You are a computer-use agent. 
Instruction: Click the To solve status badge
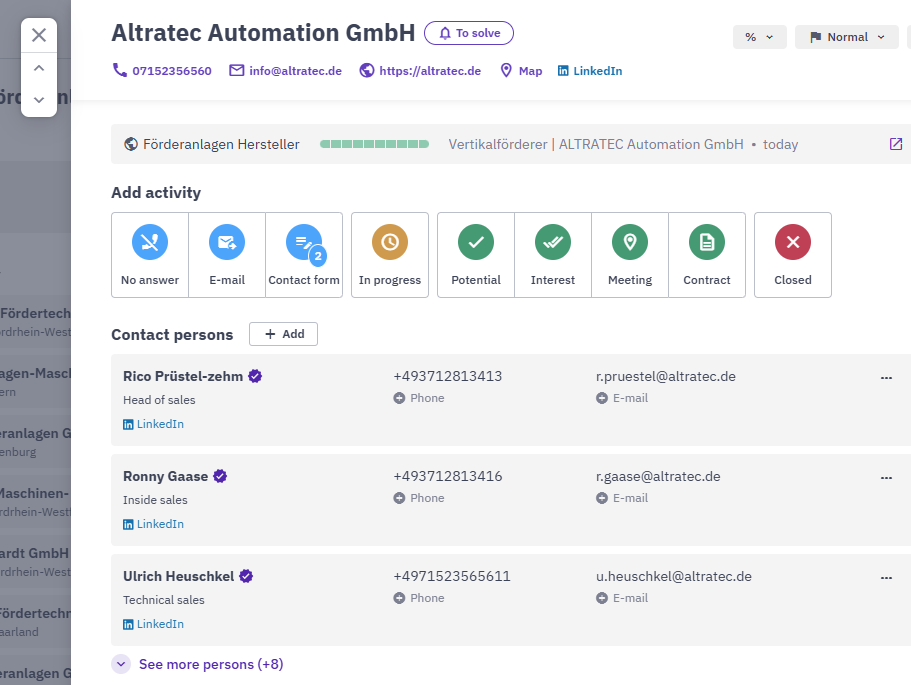469,33
